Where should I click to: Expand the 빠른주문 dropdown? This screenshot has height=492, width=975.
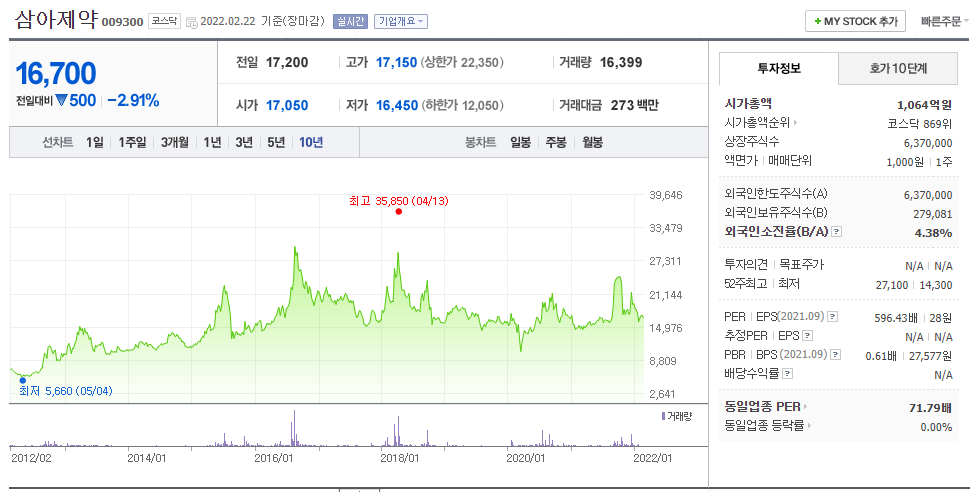(x=945, y=22)
